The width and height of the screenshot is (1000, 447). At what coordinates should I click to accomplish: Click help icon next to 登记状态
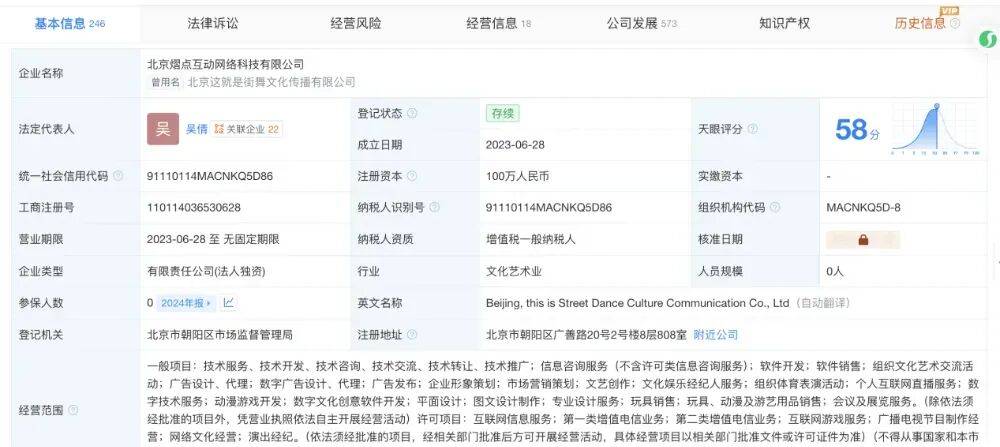pyautogui.click(x=412, y=114)
